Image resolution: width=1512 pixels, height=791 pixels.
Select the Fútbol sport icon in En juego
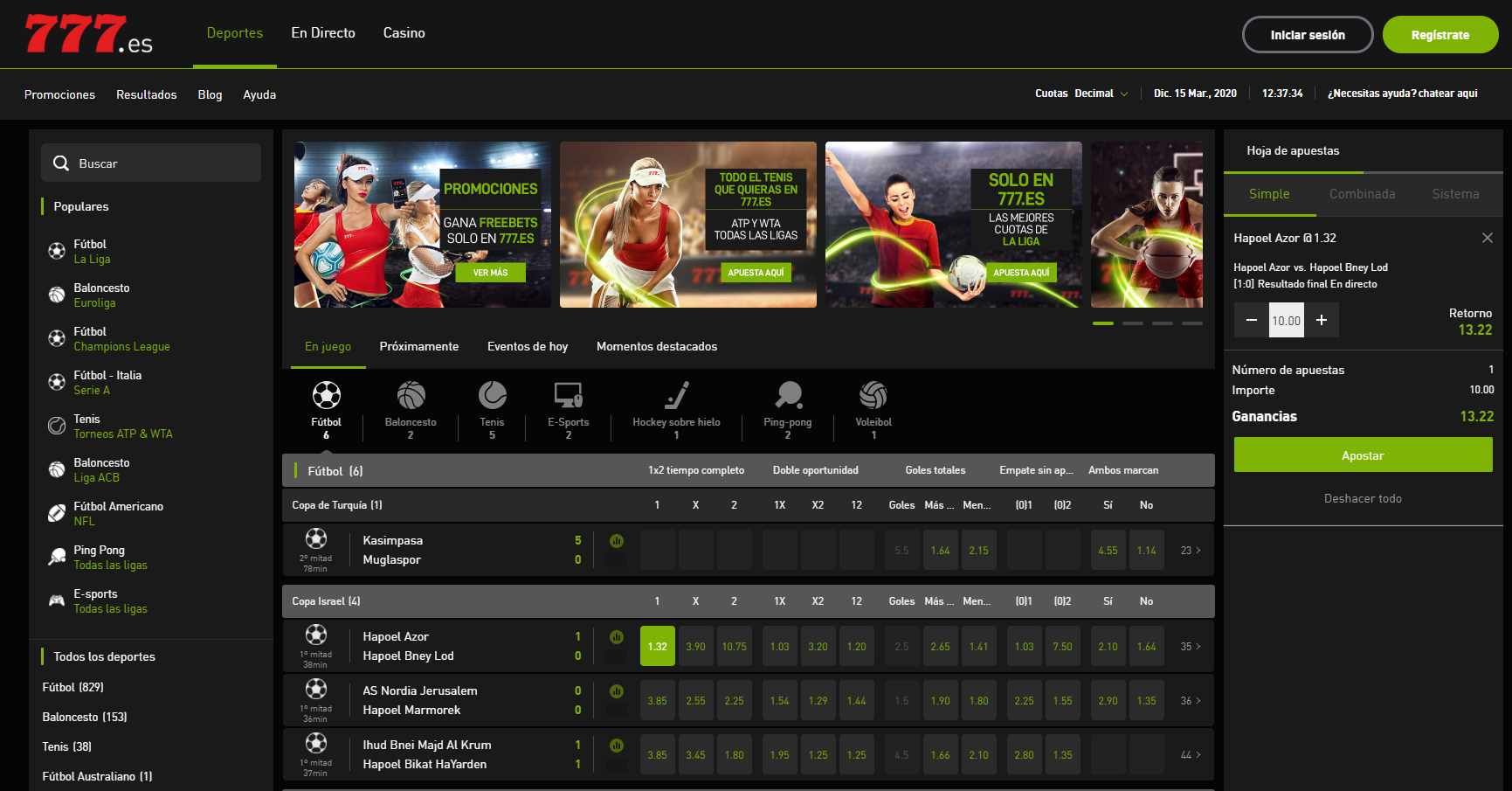pyautogui.click(x=327, y=396)
